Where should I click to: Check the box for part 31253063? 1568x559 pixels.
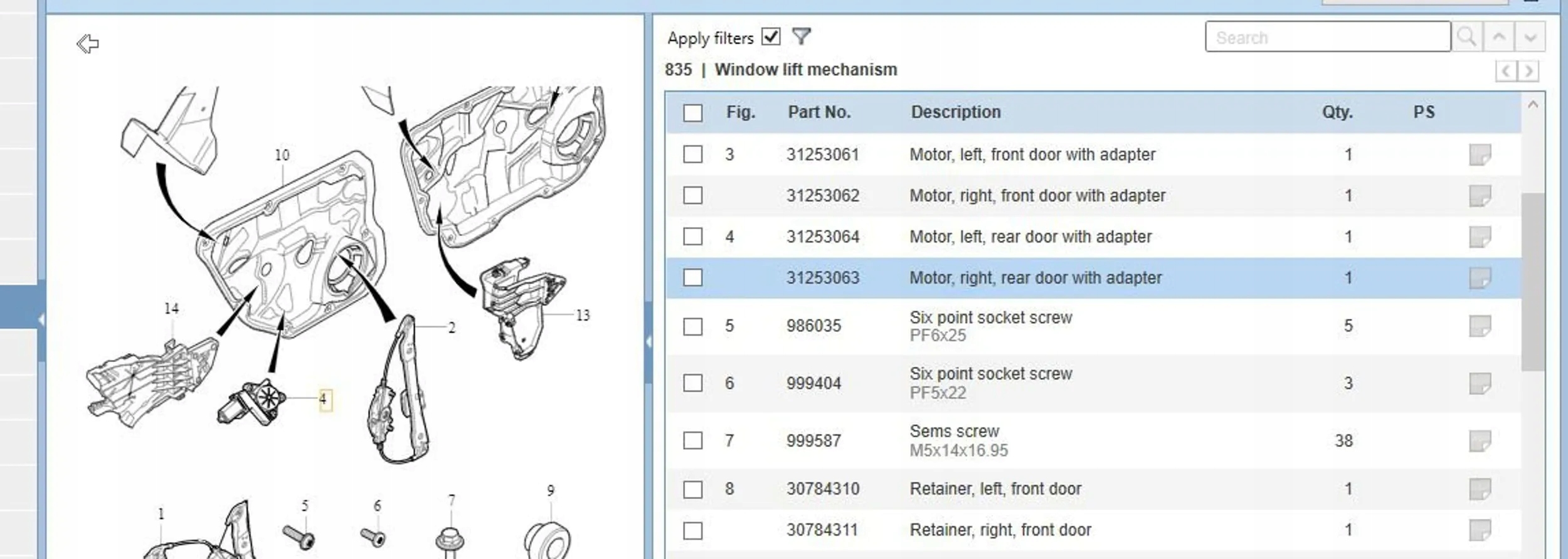coord(692,278)
